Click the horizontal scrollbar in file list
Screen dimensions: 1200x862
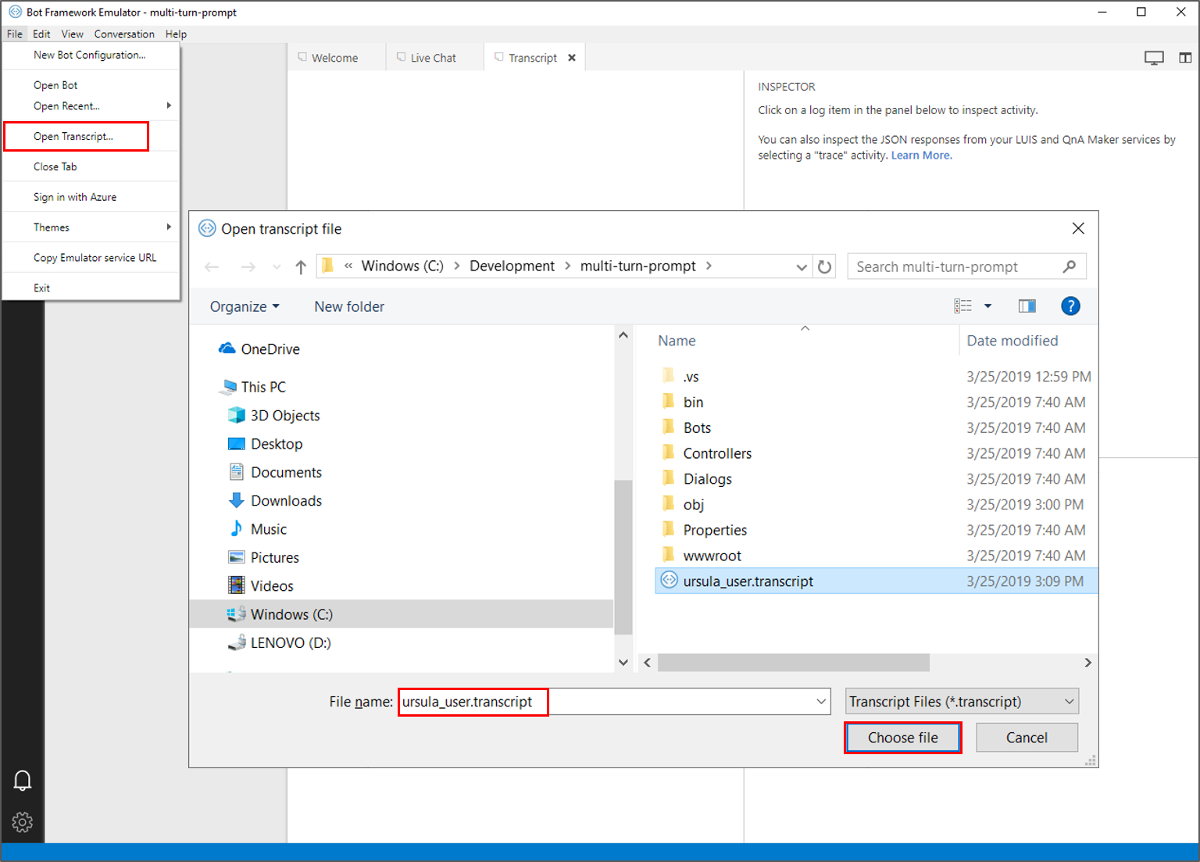[x=794, y=662]
